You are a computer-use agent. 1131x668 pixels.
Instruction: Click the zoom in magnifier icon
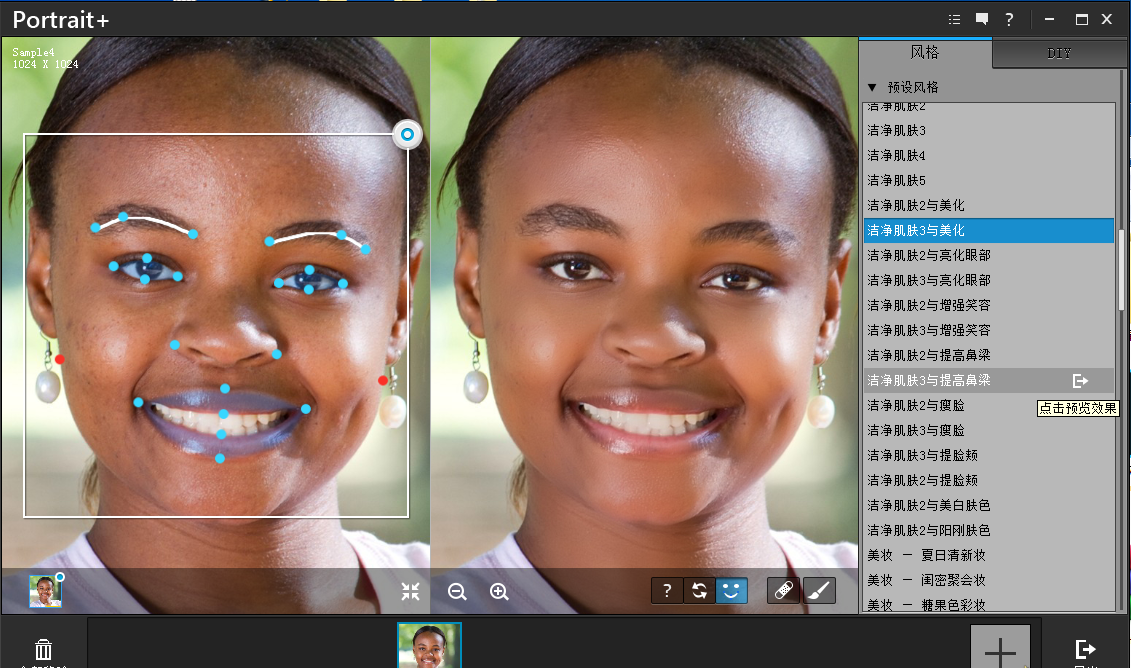499,591
